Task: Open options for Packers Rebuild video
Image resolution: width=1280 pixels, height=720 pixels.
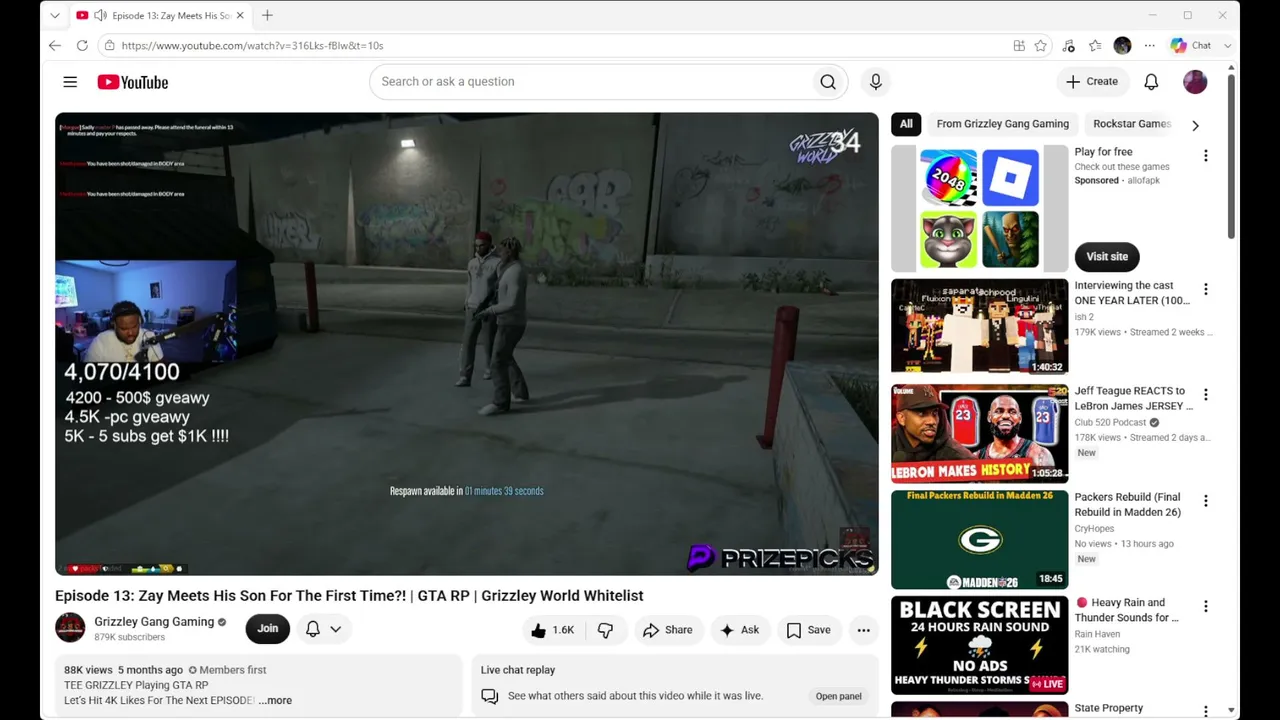Action: 1206,501
